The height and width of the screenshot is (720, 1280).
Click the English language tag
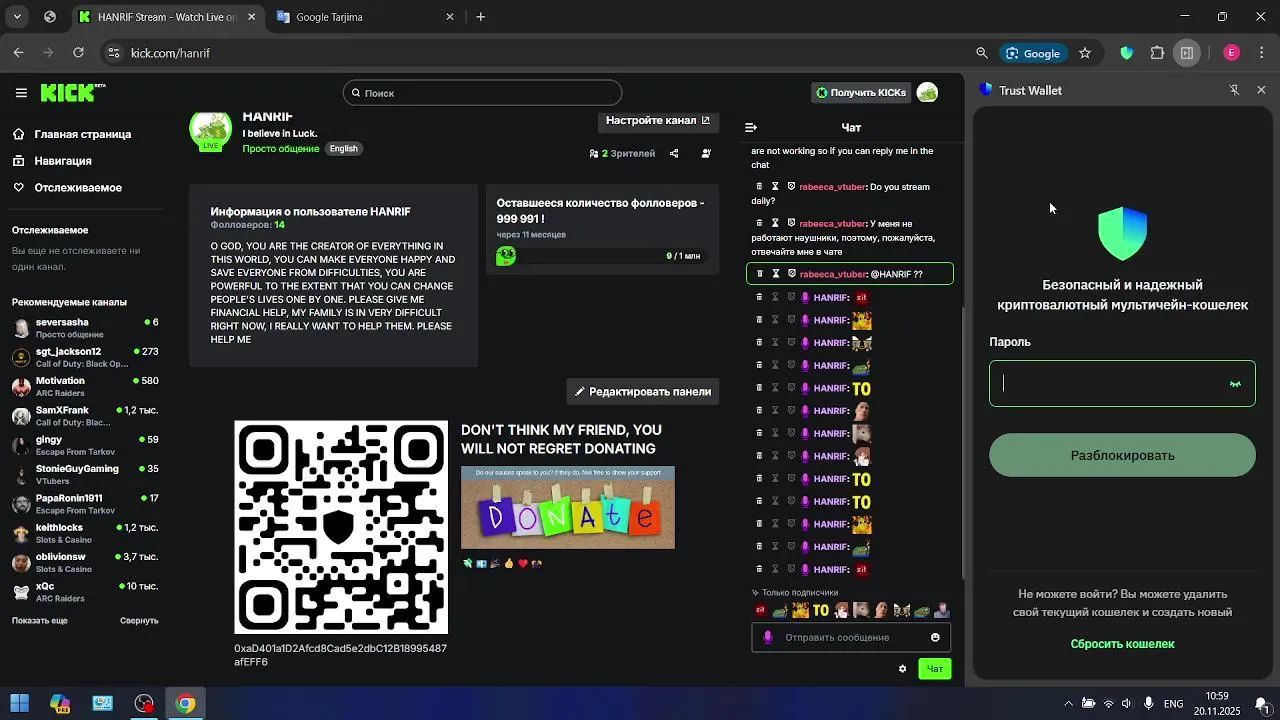click(x=344, y=149)
